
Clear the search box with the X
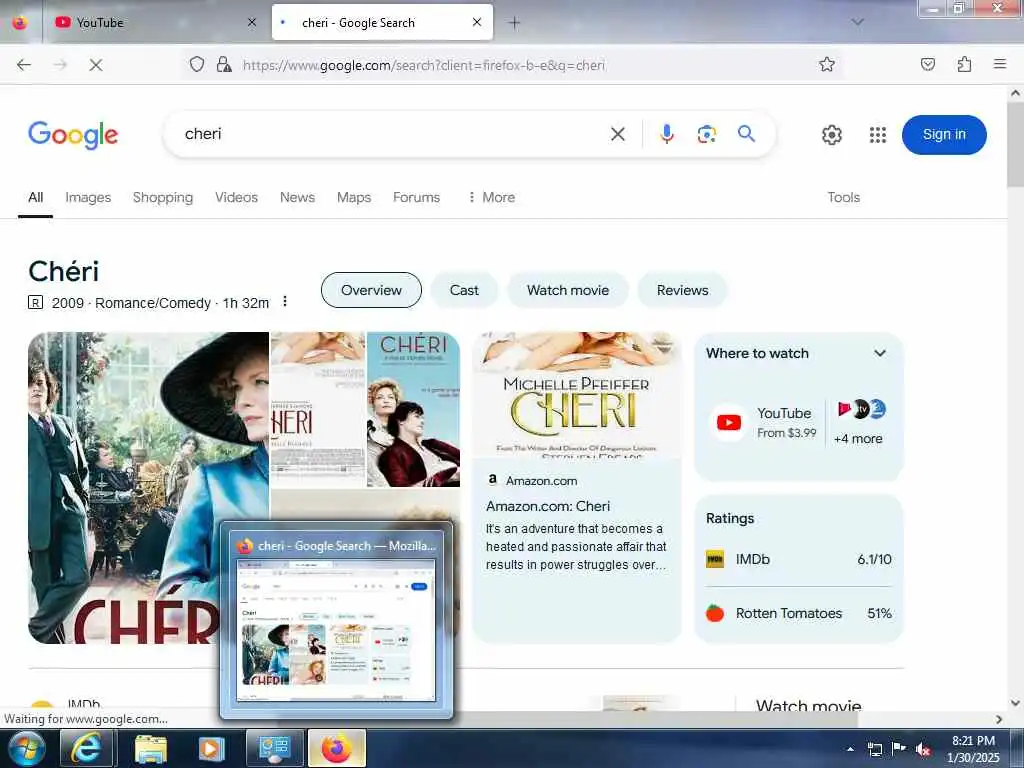click(617, 135)
